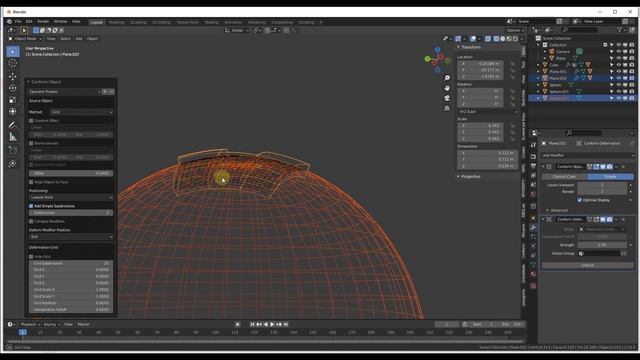Select the Catmull-Clark subdivision button

coord(564,177)
